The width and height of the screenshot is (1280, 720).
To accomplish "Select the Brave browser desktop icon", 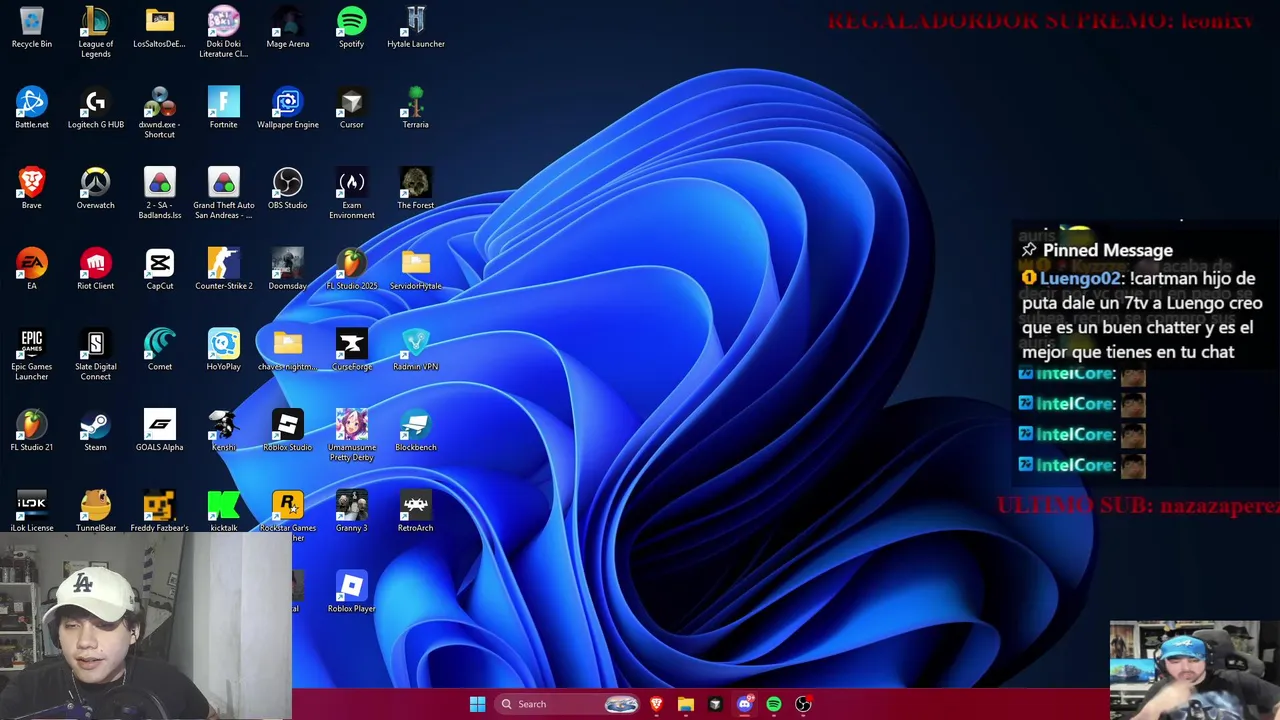I will pos(32,189).
